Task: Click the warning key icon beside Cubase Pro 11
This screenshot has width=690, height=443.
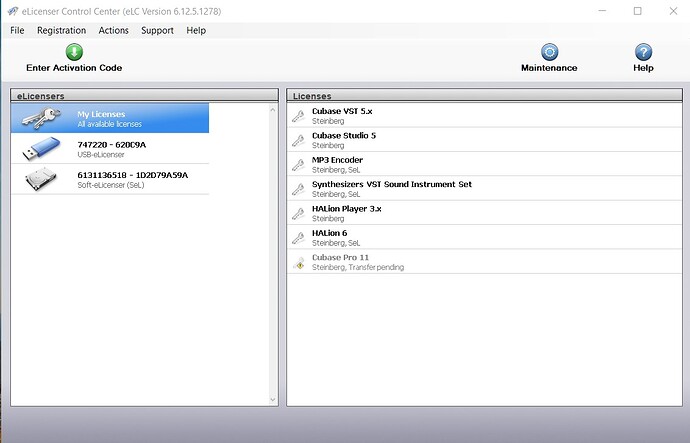Action: [x=299, y=263]
